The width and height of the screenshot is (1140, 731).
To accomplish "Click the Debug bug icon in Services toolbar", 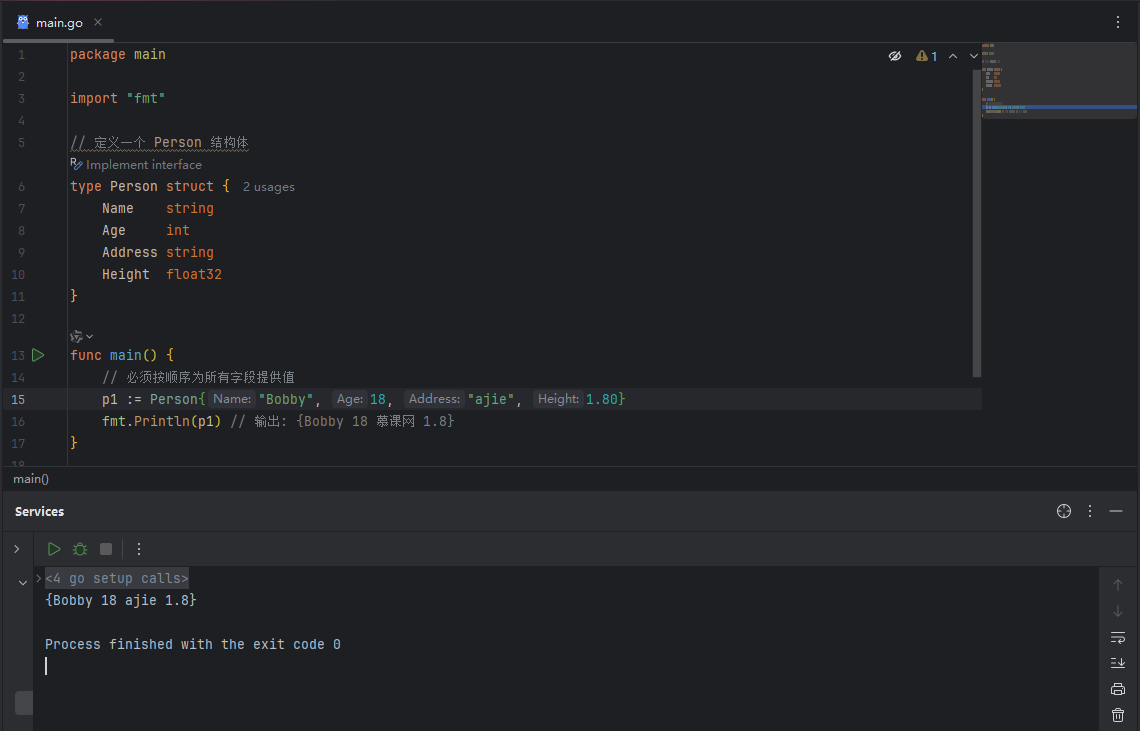I will (x=80, y=549).
